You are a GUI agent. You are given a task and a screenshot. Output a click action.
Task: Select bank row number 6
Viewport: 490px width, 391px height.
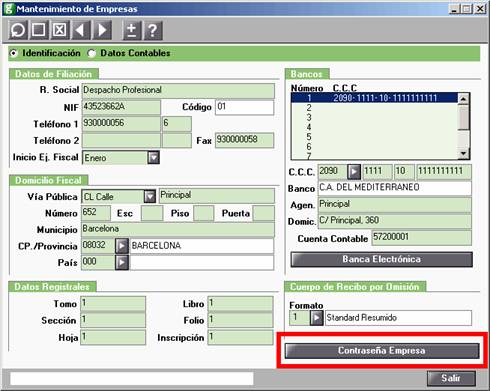click(374, 146)
